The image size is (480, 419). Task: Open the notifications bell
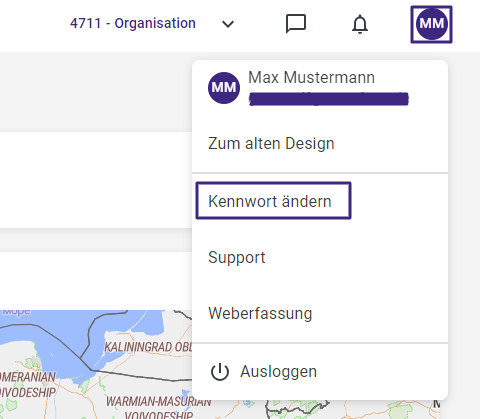[x=360, y=24]
